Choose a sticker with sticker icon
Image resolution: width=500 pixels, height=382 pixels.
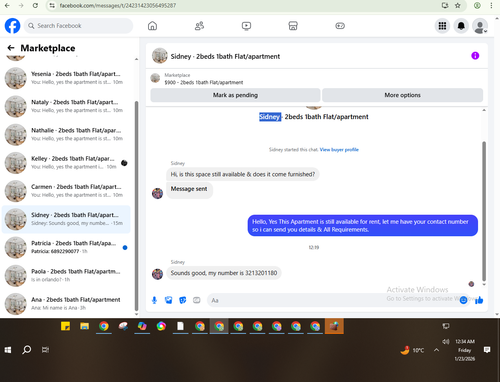183,300
